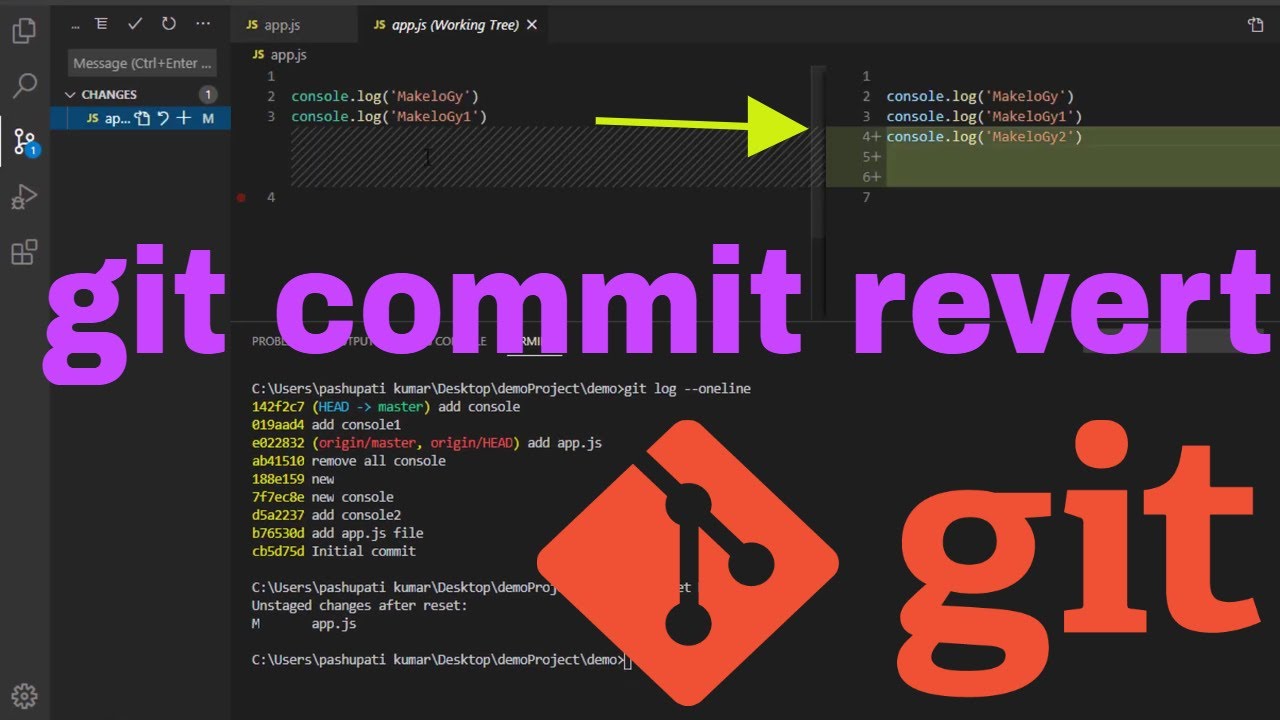Click line 2 console.log('MakeloGy') in left pane
Image resolution: width=1280 pixels, height=720 pixels.
385,97
